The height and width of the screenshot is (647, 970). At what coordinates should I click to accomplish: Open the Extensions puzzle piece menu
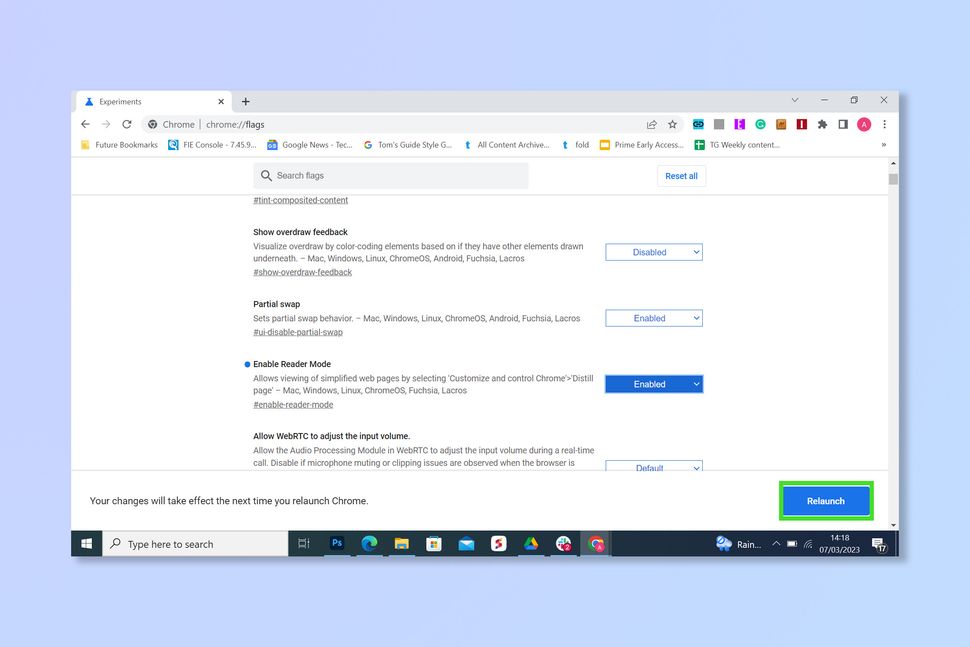click(821, 124)
